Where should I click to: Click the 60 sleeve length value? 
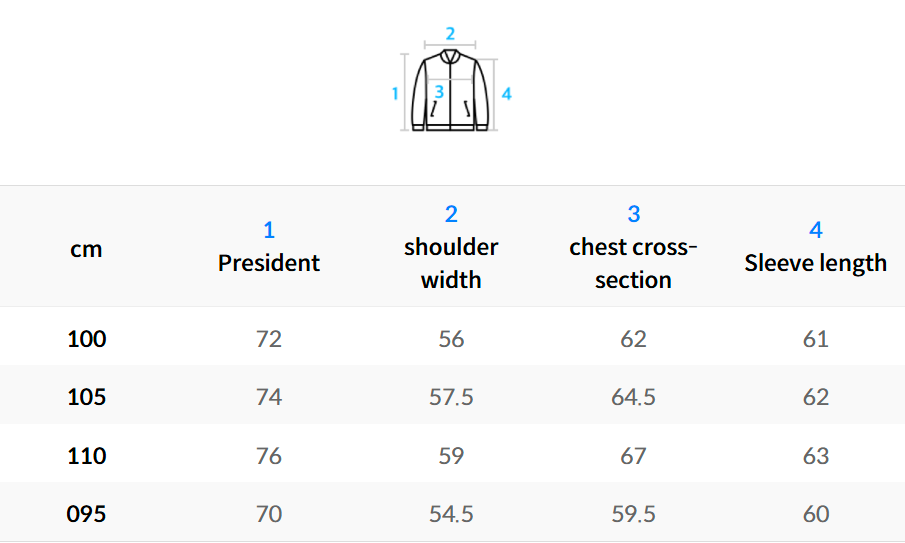click(815, 514)
